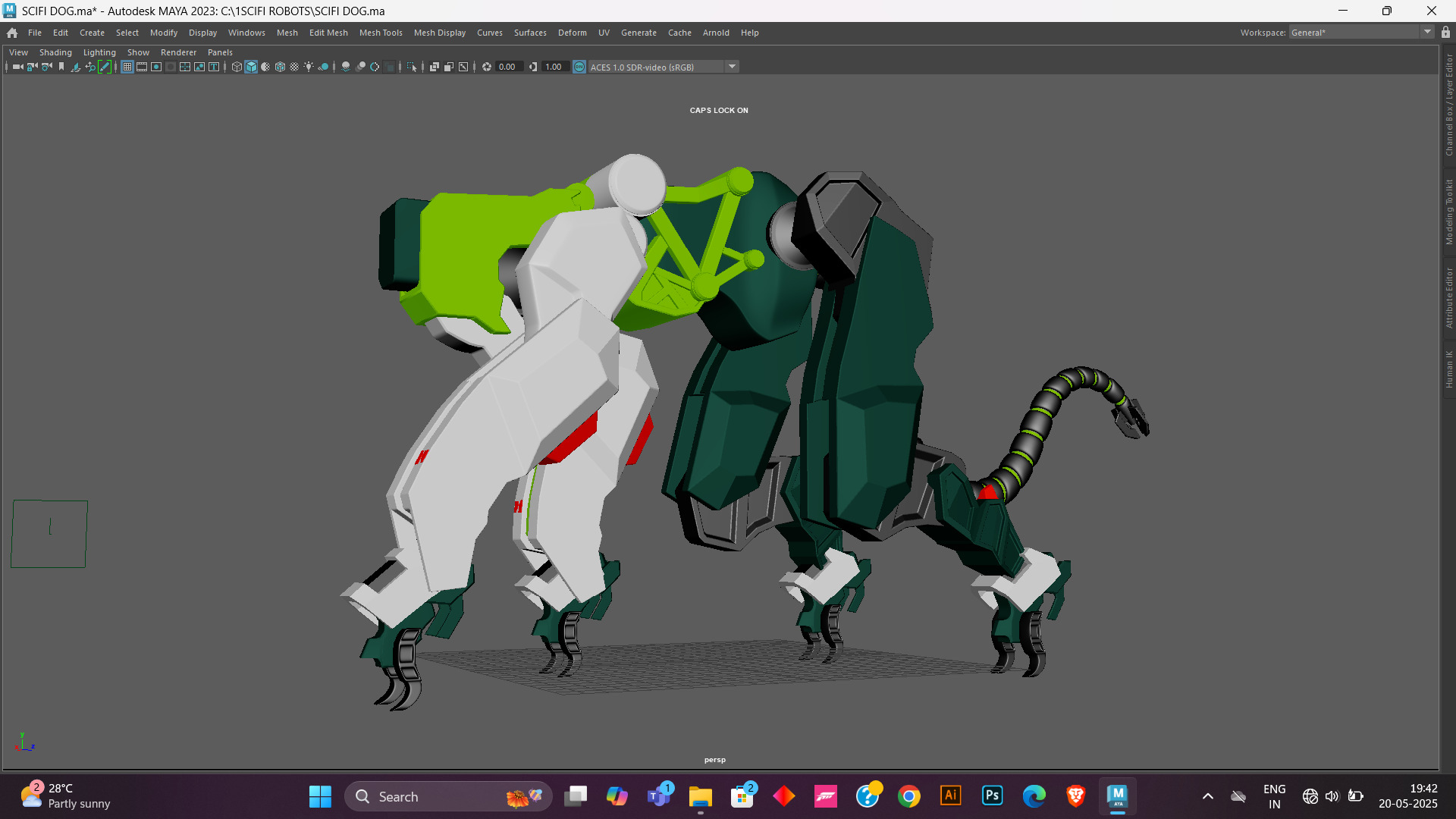Click the Exposure reset icon
The width and height of the screenshot is (1456, 819).
click(x=487, y=67)
